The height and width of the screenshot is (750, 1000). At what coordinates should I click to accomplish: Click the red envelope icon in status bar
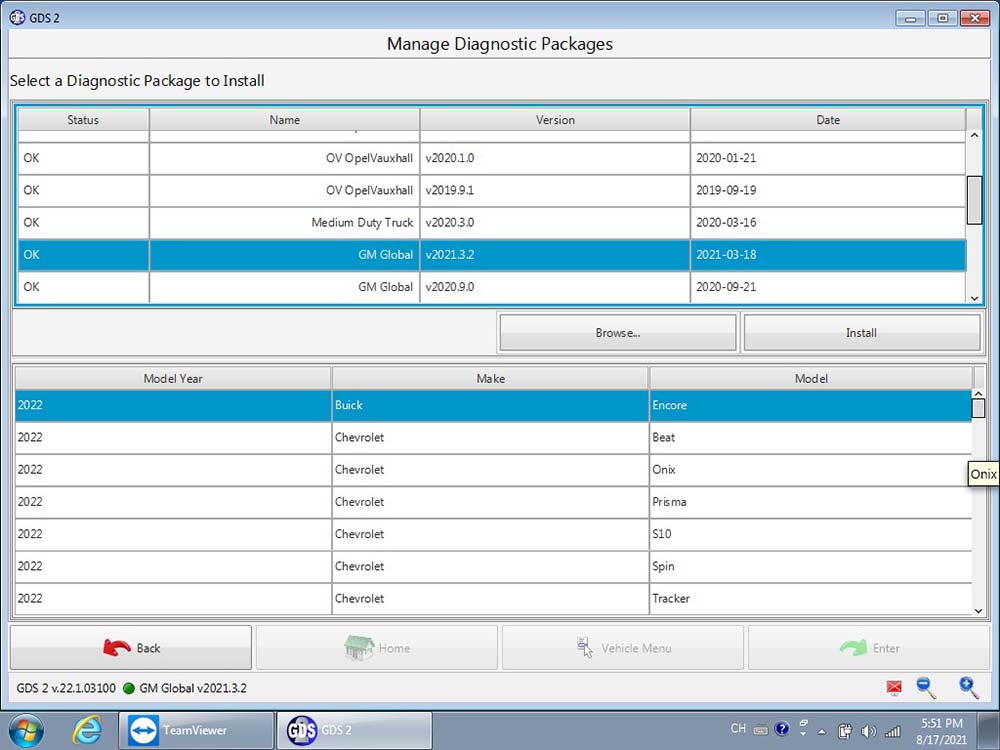[894, 688]
